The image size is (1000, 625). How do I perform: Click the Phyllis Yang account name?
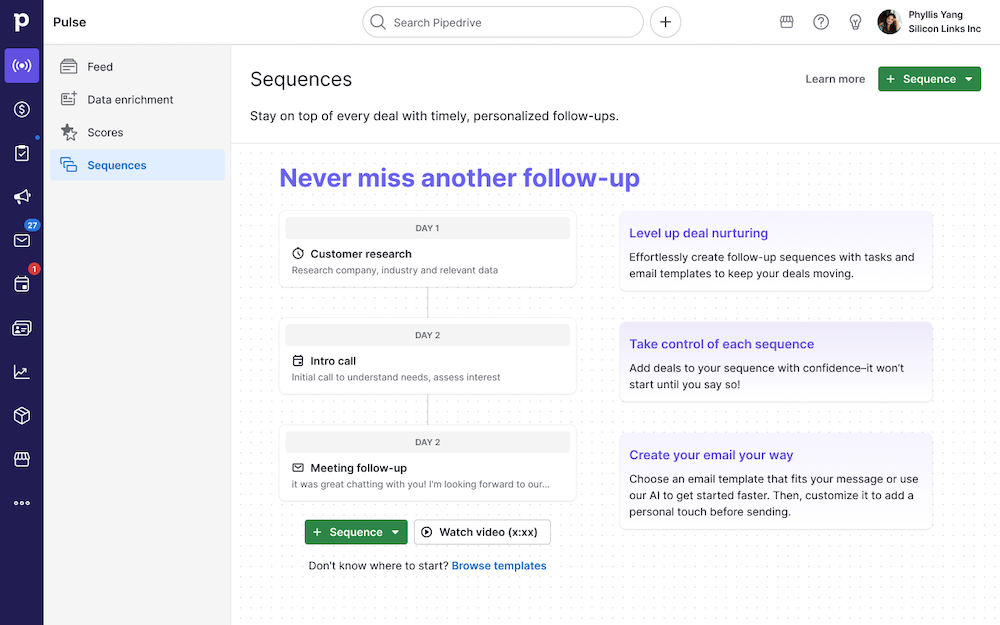pos(936,15)
